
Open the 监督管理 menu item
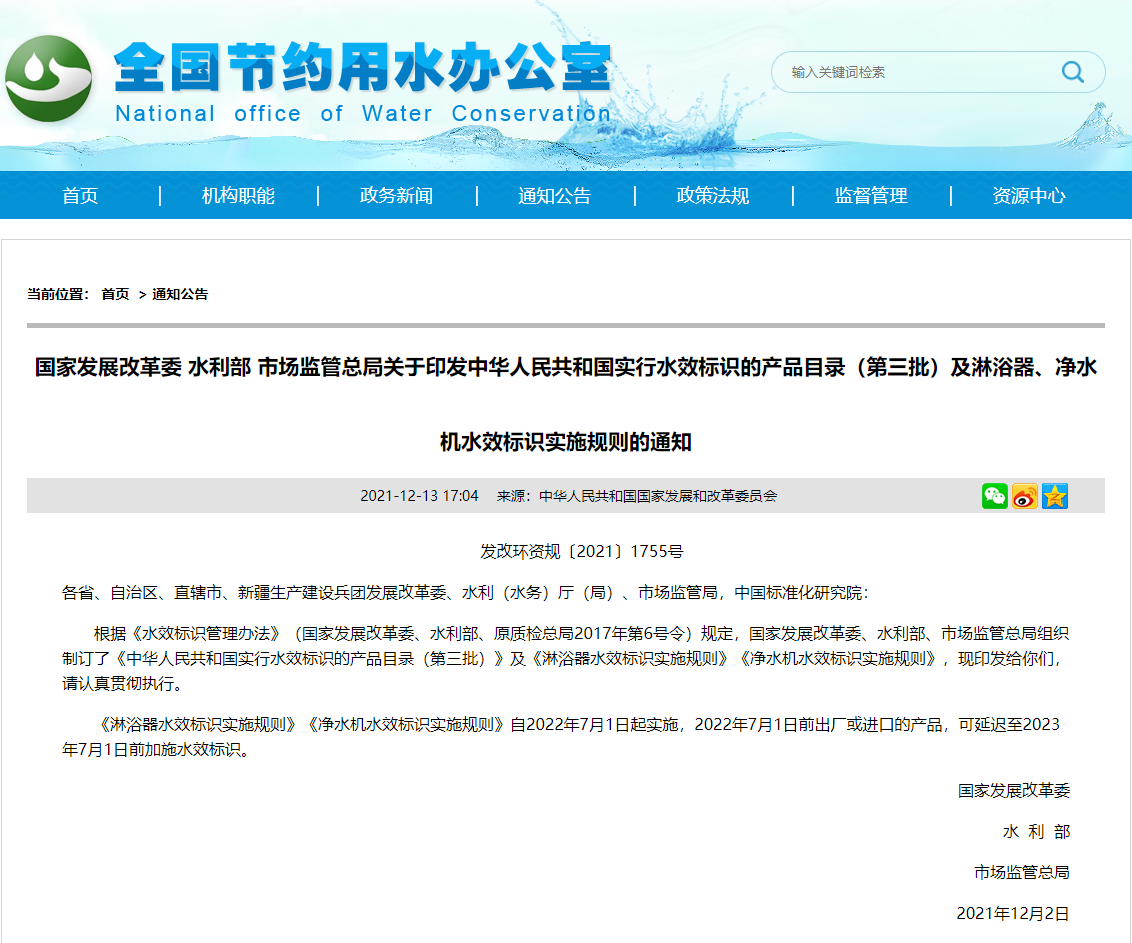click(x=871, y=196)
